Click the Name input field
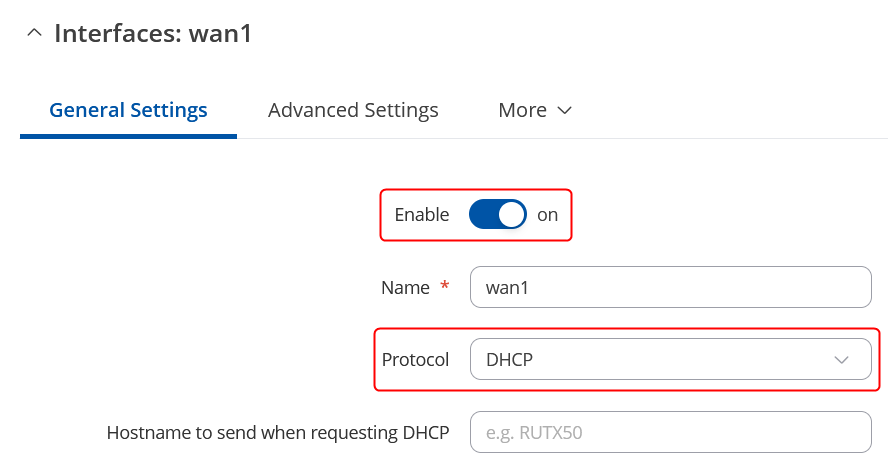The height and width of the screenshot is (468, 888). [670, 287]
